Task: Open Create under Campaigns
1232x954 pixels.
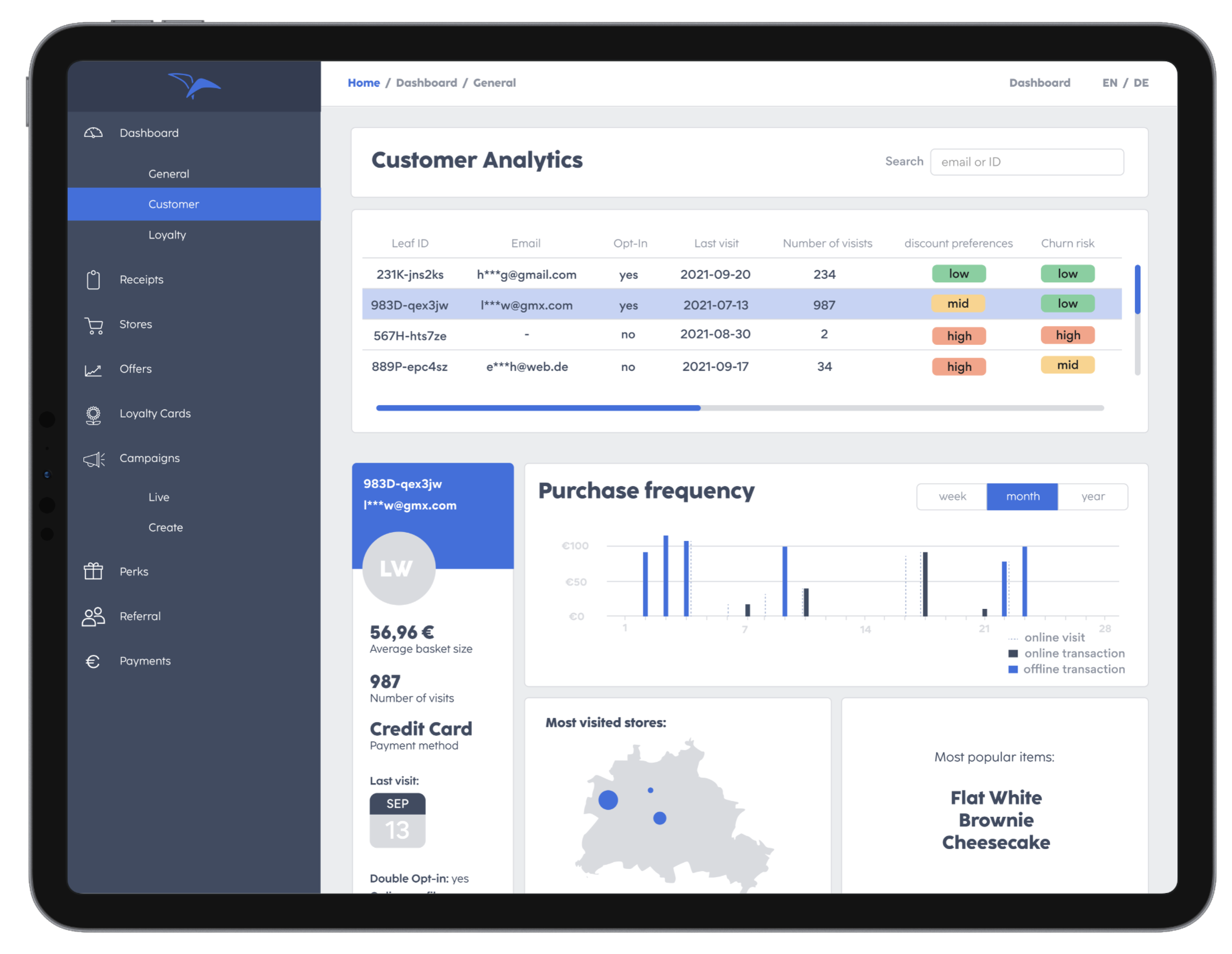Action: tap(165, 527)
